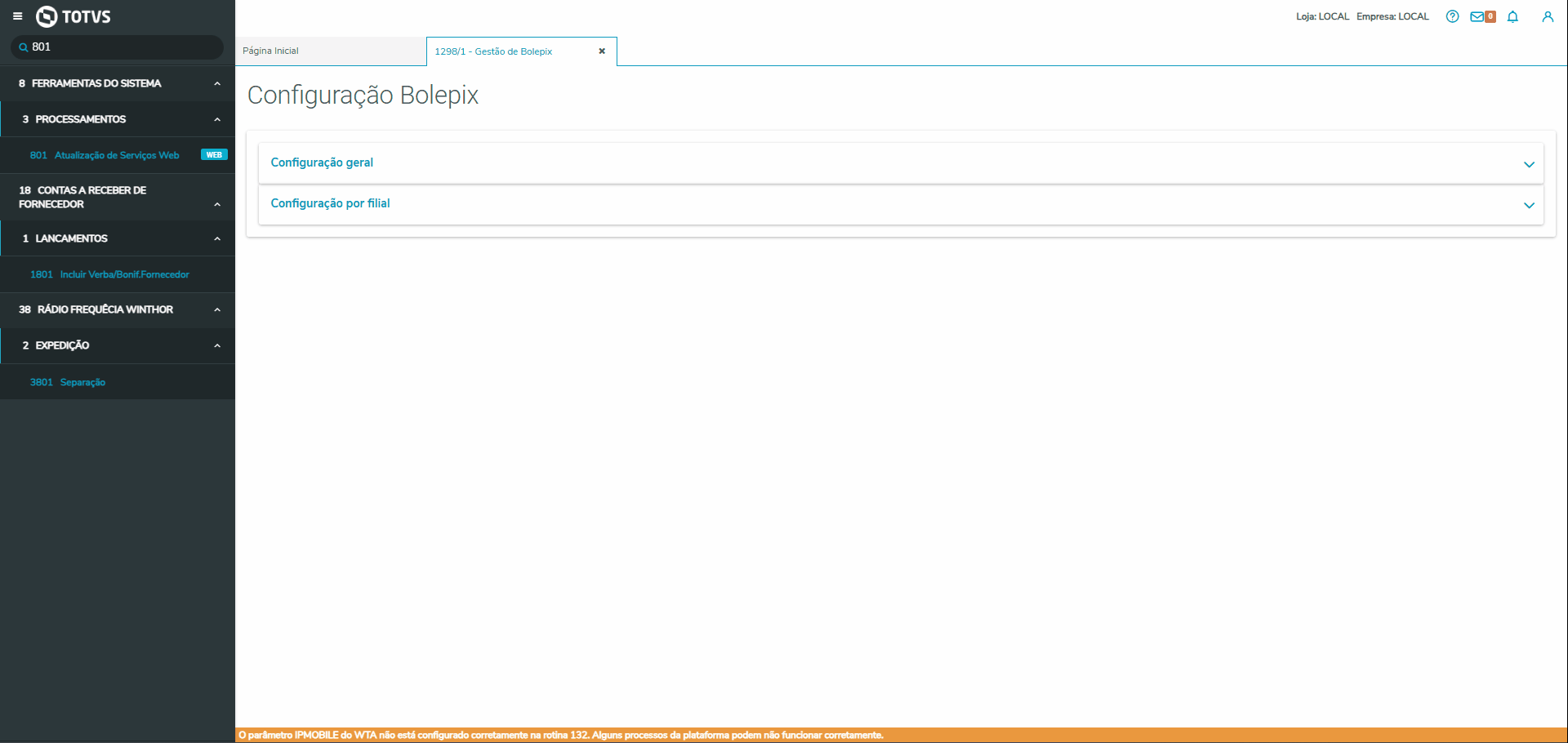Collapse Rádio Frequêcia Winthor chevron
The image size is (1568, 743).
[x=217, y=309]
